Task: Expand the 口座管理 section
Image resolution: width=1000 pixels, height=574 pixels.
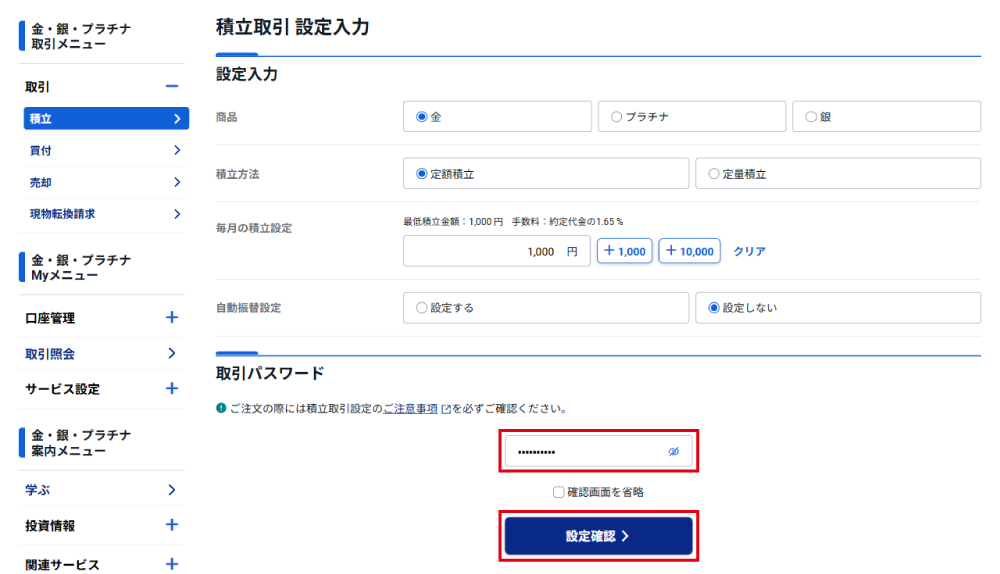Action: pyautogui.click(x=172, y=318)
